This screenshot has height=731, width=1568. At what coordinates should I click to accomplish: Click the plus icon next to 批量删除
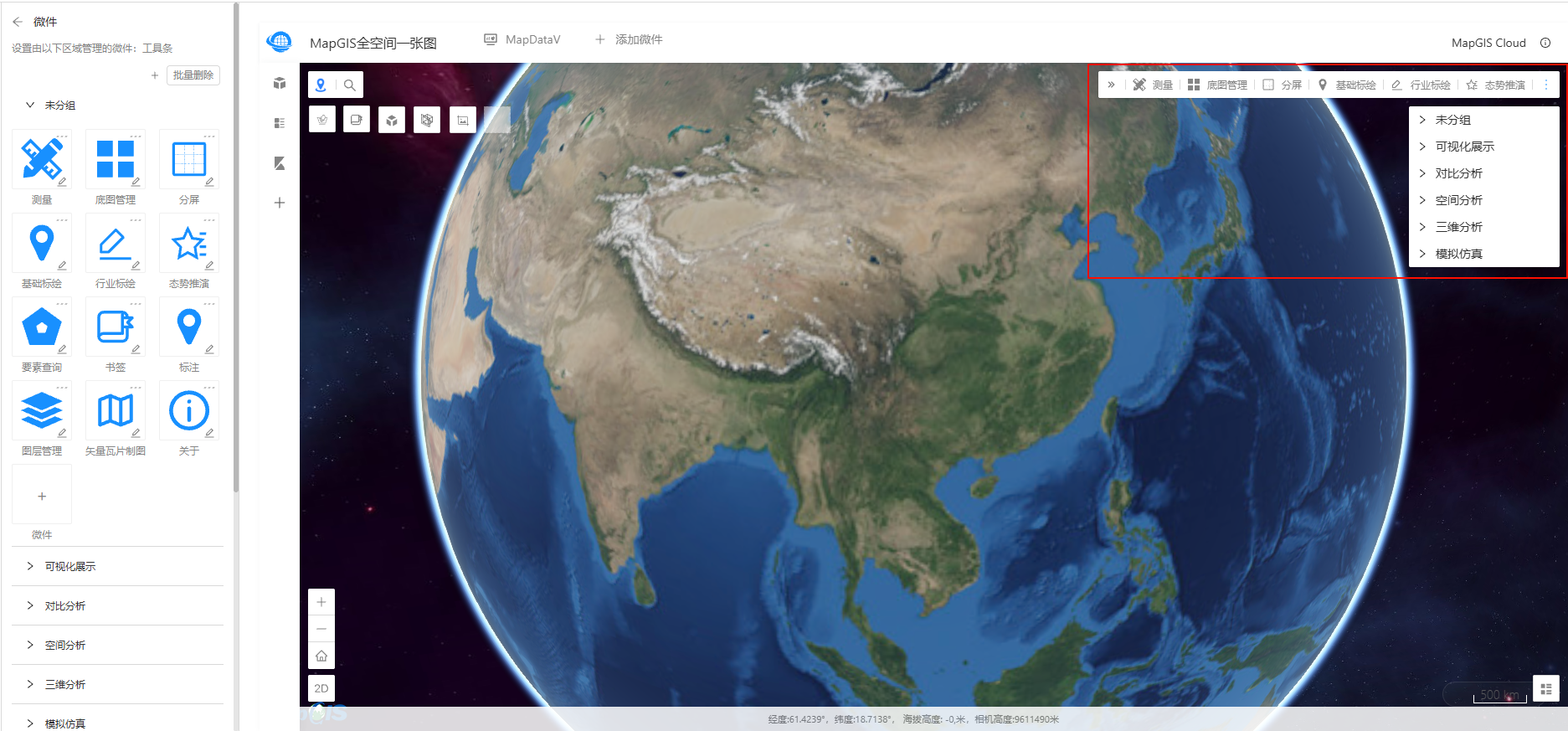[155, 75]
